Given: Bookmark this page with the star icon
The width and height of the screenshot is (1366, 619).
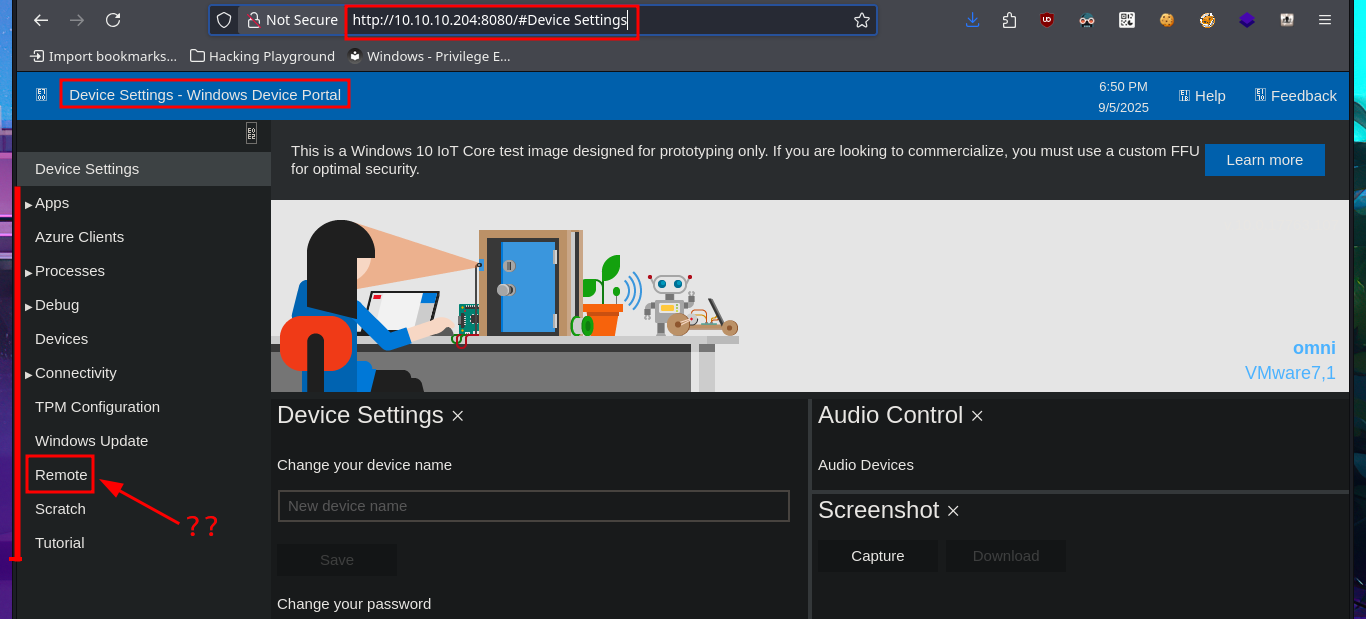Looking at the screenshot, I should coord(861,20).
